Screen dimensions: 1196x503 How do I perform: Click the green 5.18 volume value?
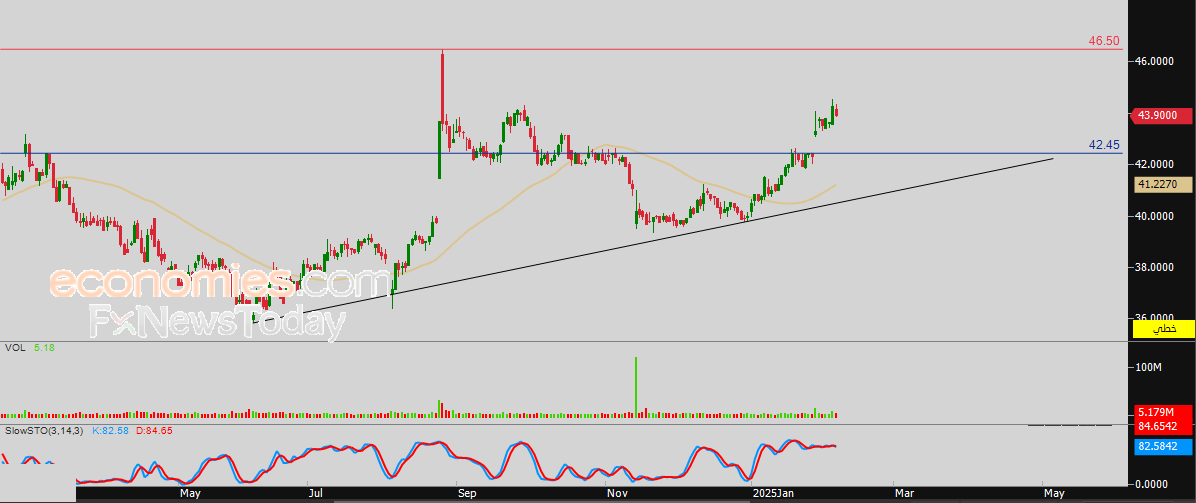coord(43,347)
